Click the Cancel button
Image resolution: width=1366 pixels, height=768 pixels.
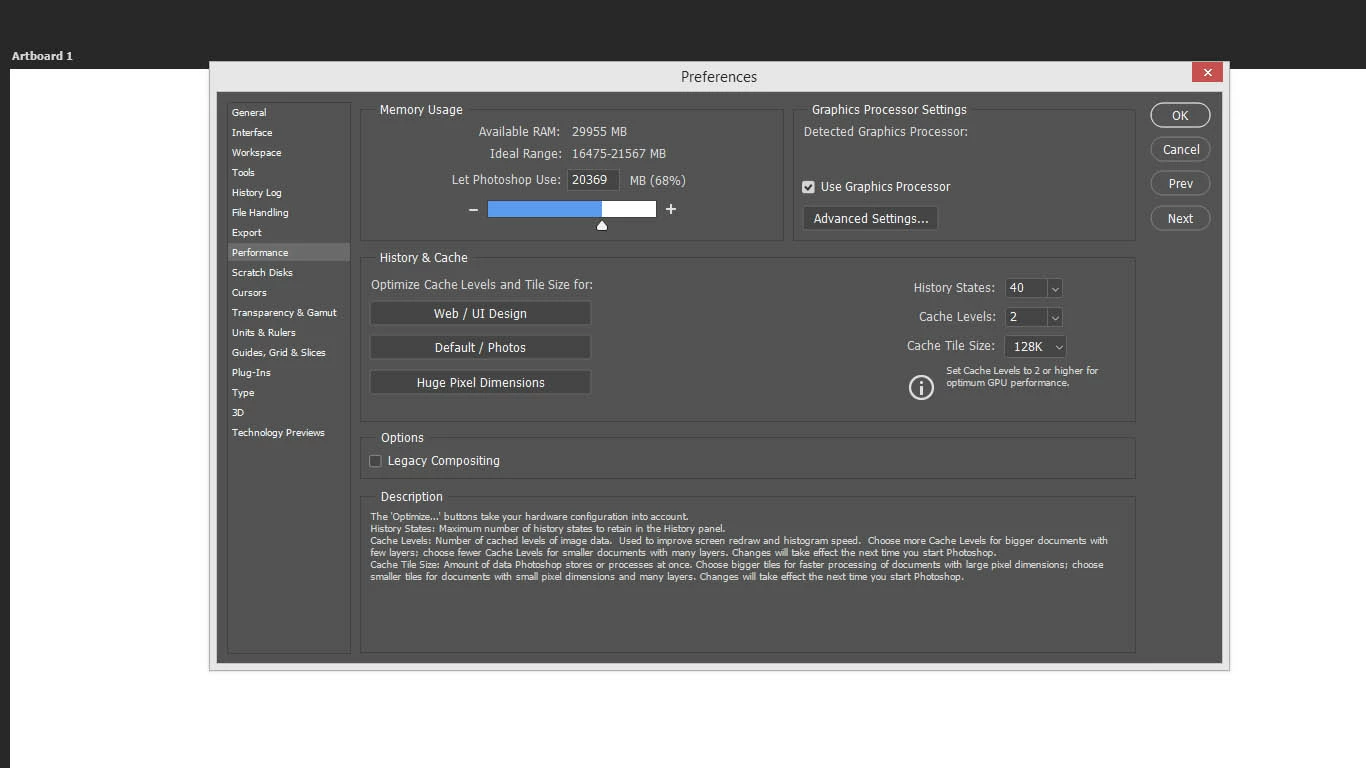pyautogui.click(x=1180, y=150)
